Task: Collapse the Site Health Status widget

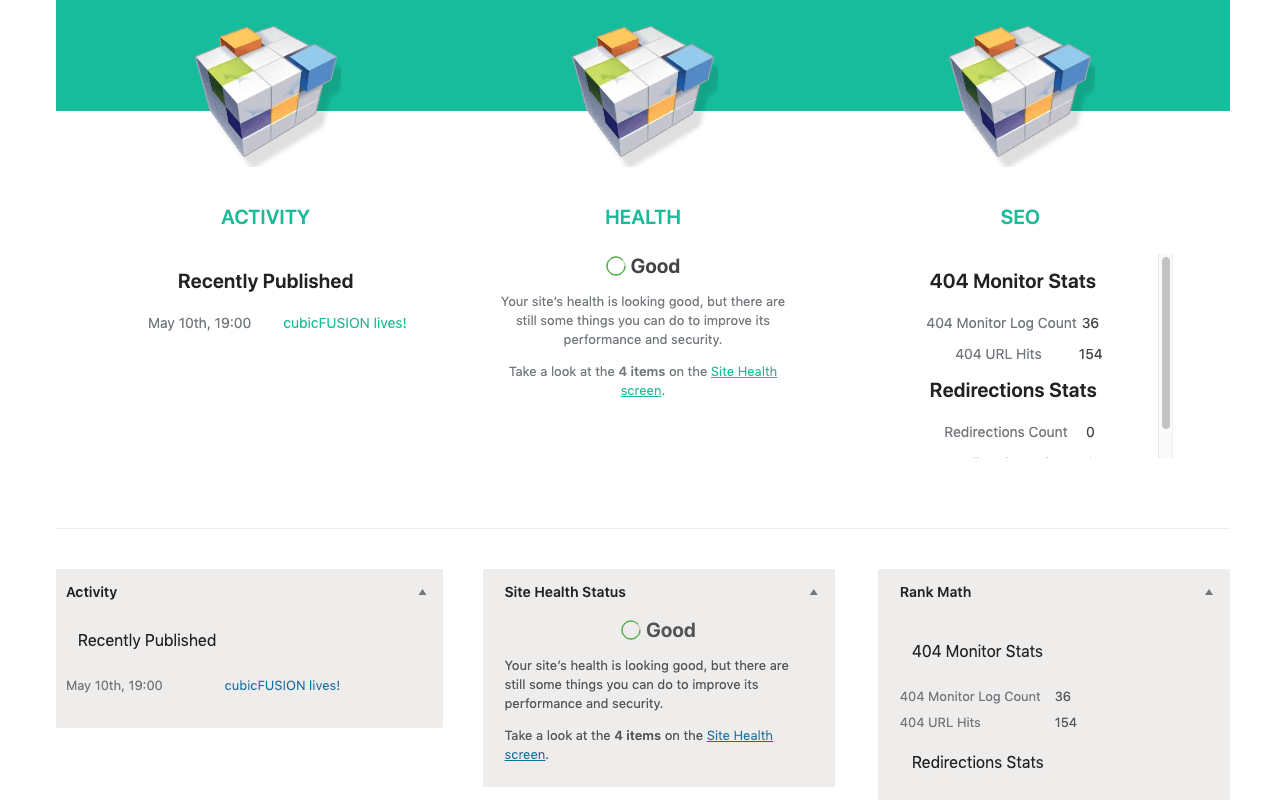Action: 813,592
